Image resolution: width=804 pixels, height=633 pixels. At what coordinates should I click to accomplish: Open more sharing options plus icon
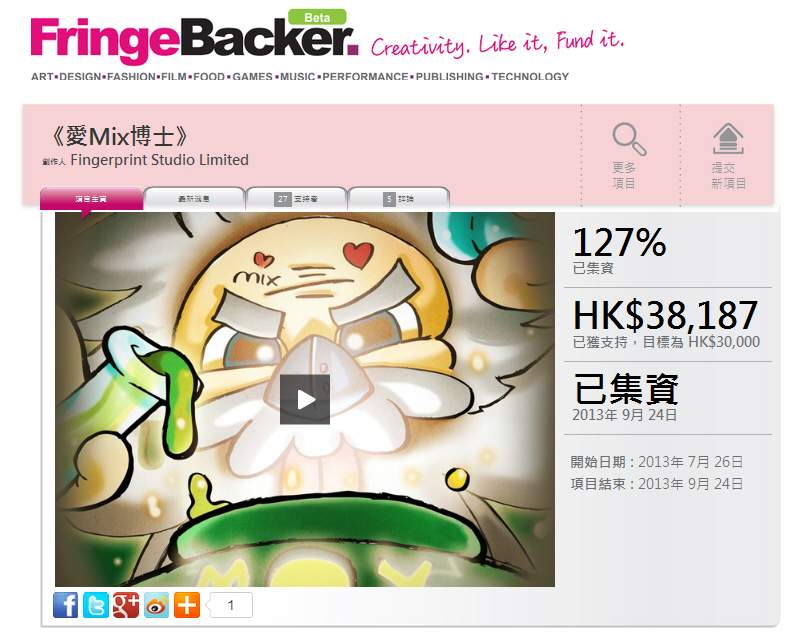(187, 605)
